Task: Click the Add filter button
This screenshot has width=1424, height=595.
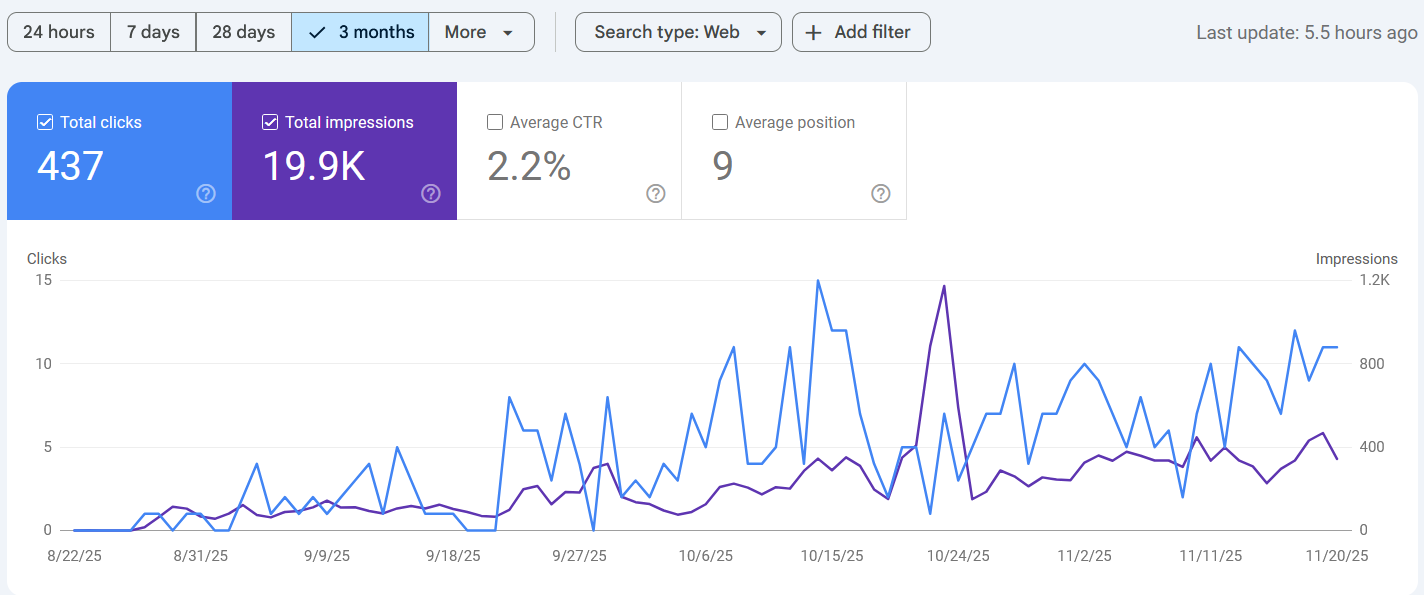Action: point(861,32)
